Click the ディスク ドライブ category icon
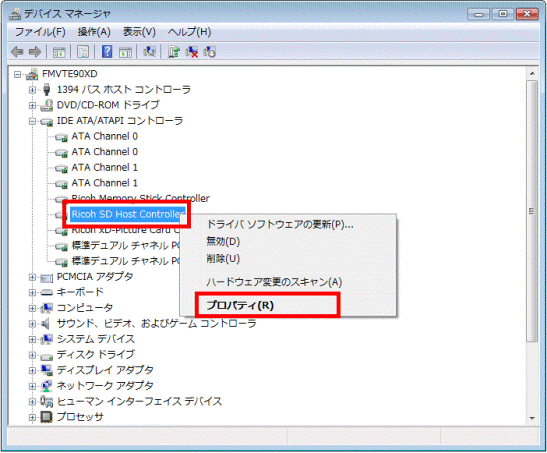Image resolution: width=547 pixels, height=453 pixels. pyautogui.click(x=46, y=356)
